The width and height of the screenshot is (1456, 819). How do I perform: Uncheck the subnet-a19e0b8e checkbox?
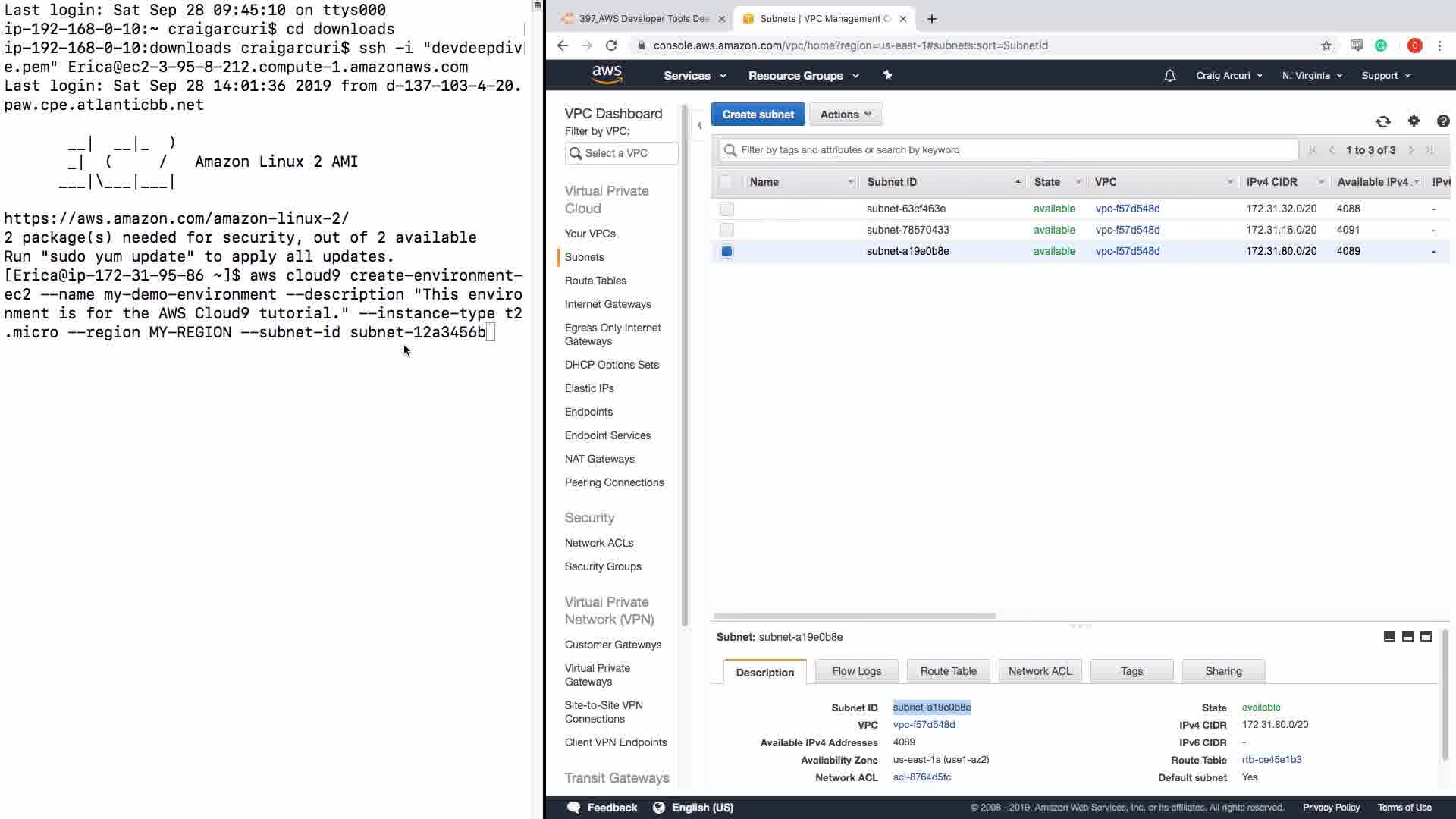[726, 251]
